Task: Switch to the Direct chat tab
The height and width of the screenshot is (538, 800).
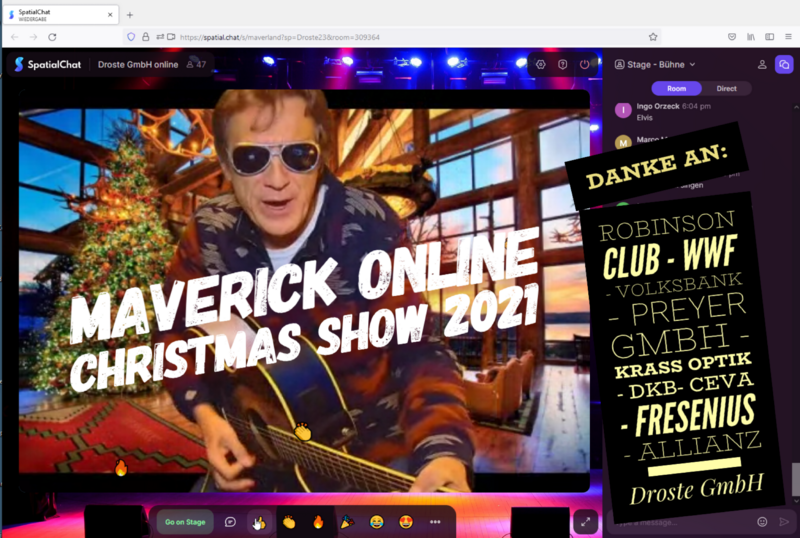Action: tap(726, 88)
